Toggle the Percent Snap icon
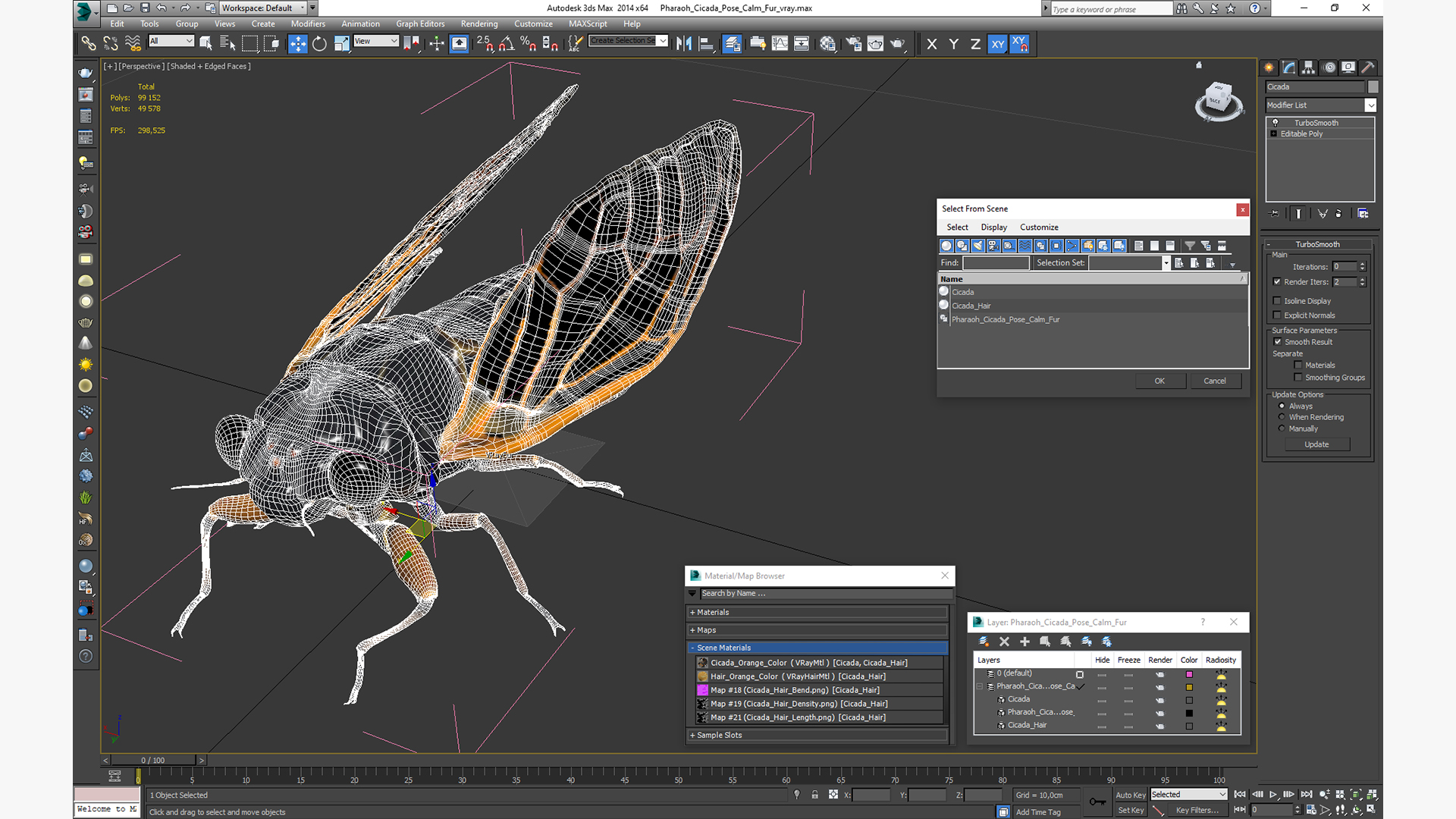The height and width of the screenshot is (819, 1456). tap(529, 44)
